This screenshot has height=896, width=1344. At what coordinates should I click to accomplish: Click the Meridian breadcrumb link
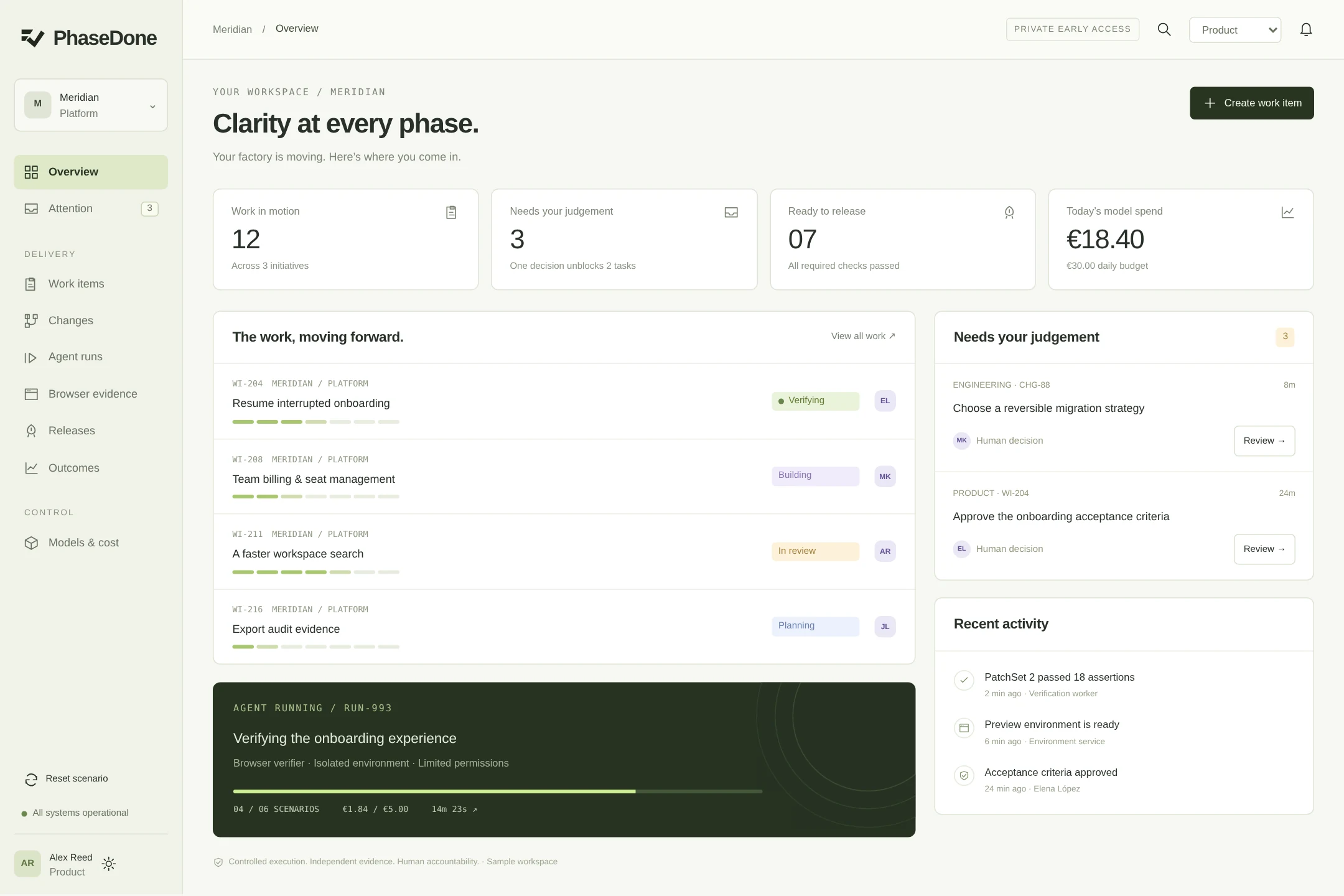point(232,29)
